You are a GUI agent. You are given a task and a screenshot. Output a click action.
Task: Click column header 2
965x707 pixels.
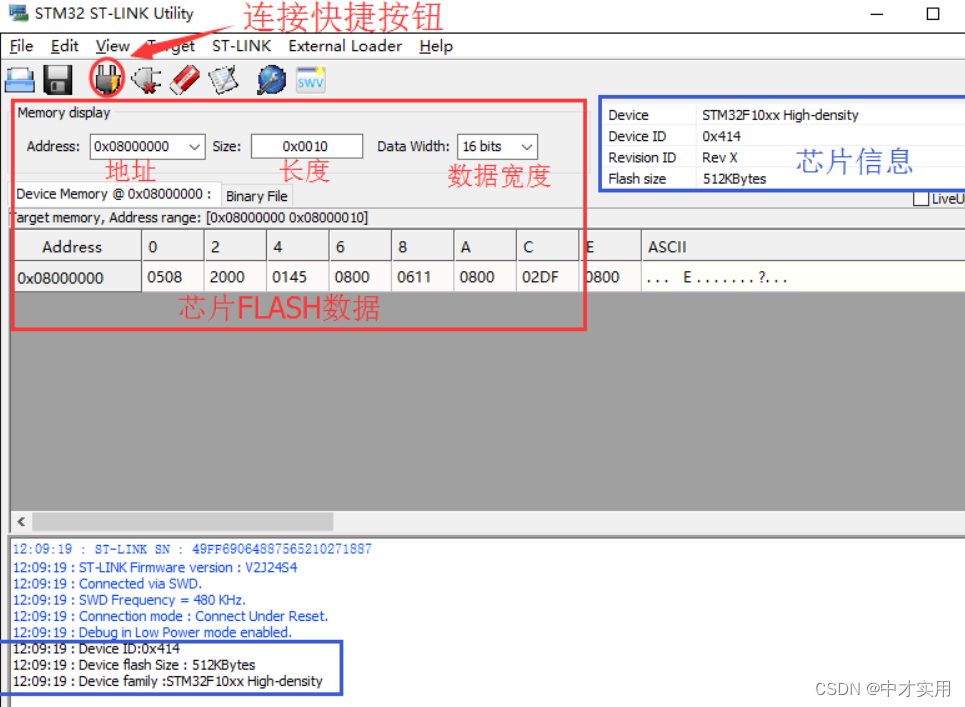pos(236,247)
